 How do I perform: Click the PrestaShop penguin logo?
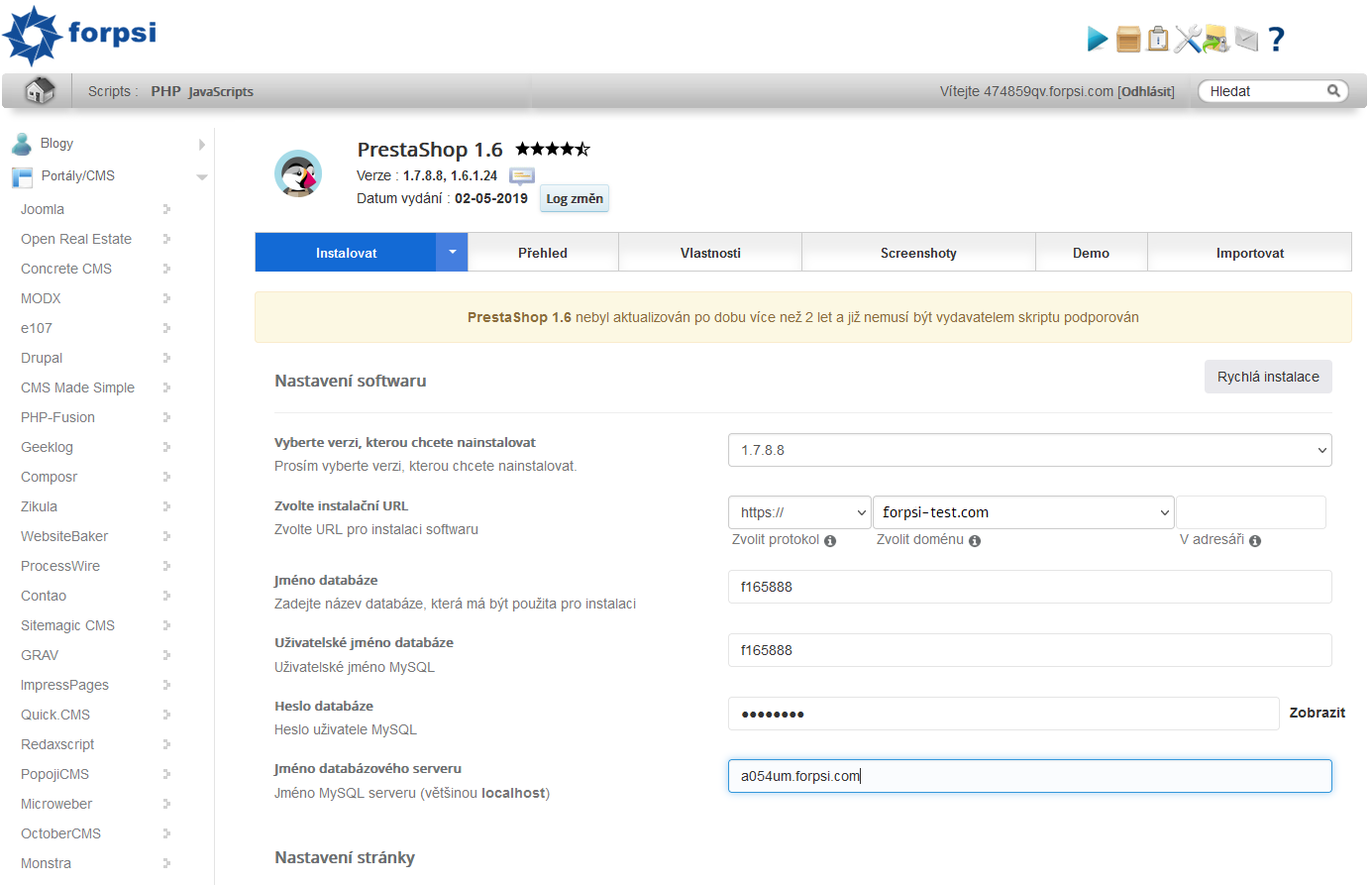click(x=298, y=173)
